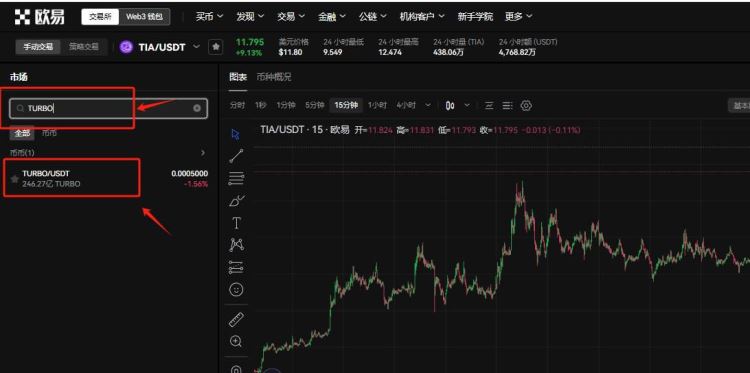The image size is (750, 373).
Task: Select the 15分钟 interval
Action: pyautogui.click(x=346, y=105)
